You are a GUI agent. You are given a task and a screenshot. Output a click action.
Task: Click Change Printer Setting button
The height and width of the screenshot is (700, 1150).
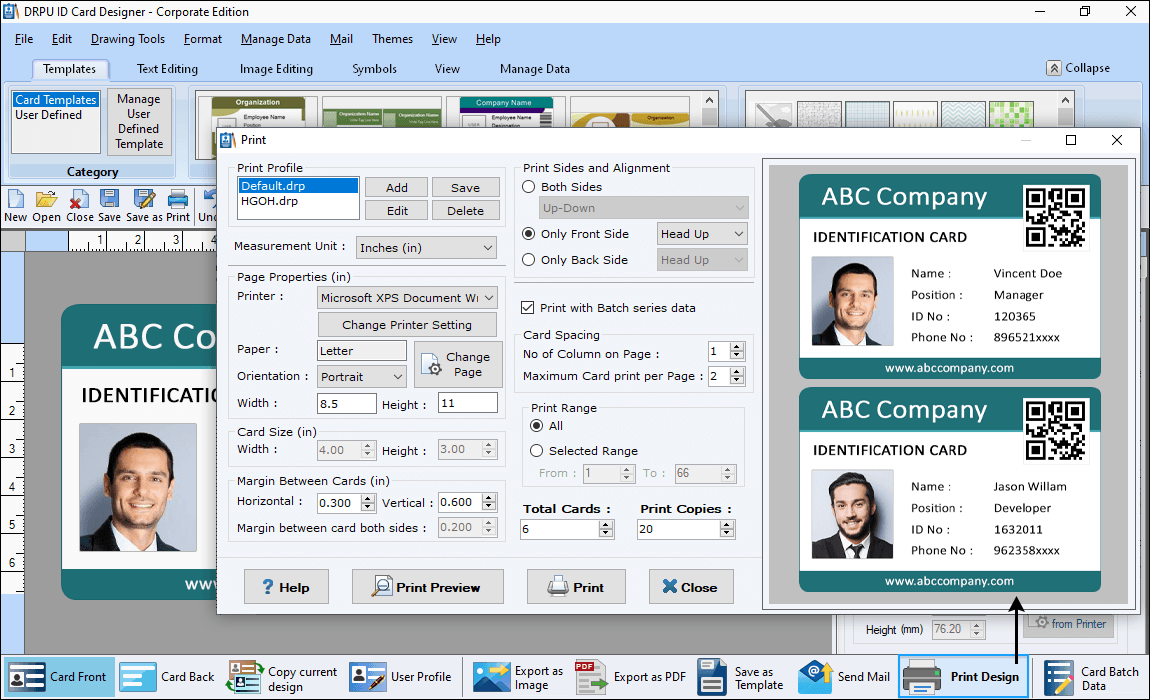pos(407,325)
